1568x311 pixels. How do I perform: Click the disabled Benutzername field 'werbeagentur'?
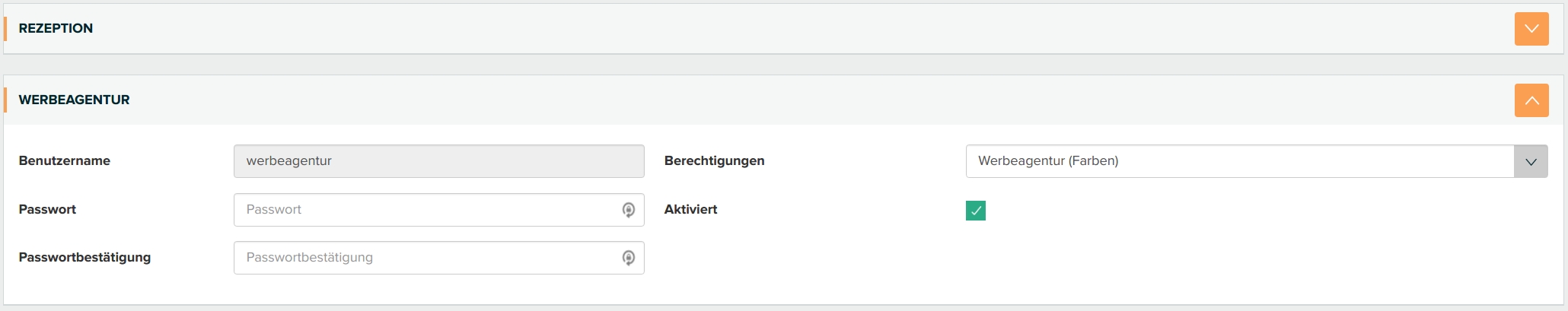coord(438,161)
